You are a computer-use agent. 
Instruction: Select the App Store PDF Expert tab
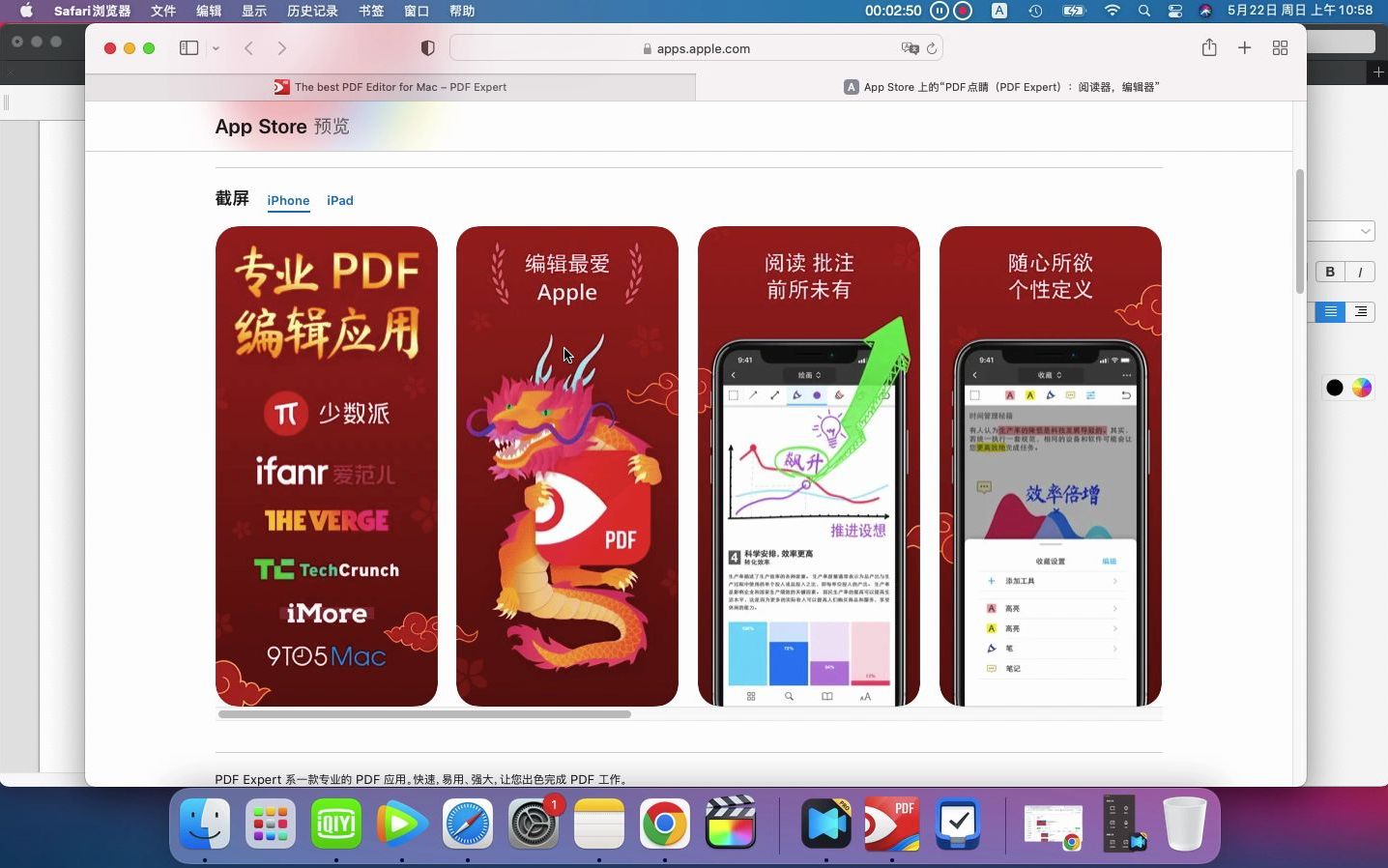point(1001,87)
